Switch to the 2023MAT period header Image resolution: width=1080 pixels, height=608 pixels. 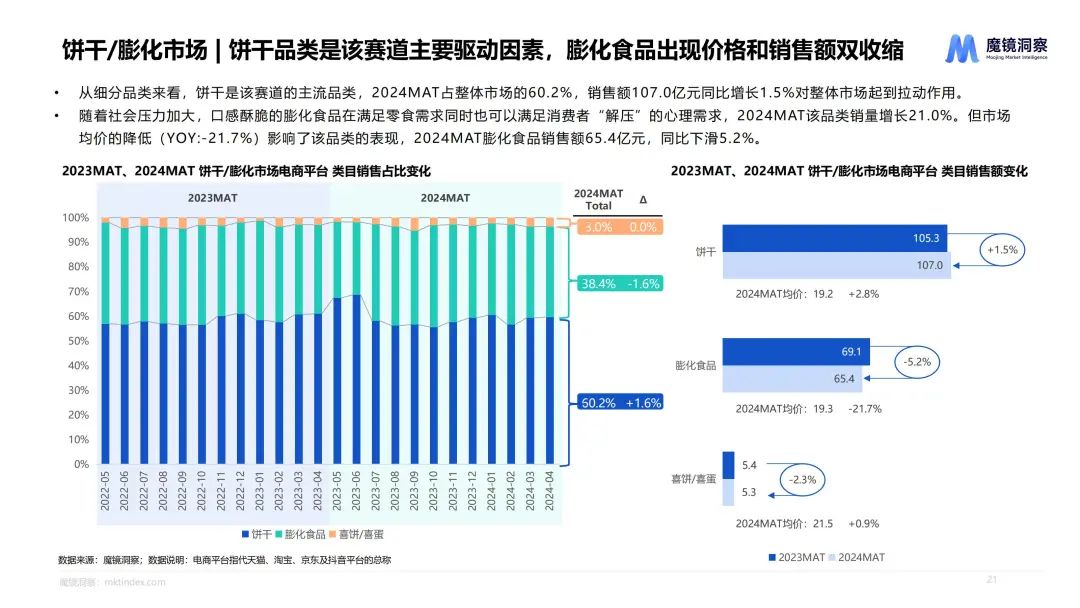[x=214, y=198]
